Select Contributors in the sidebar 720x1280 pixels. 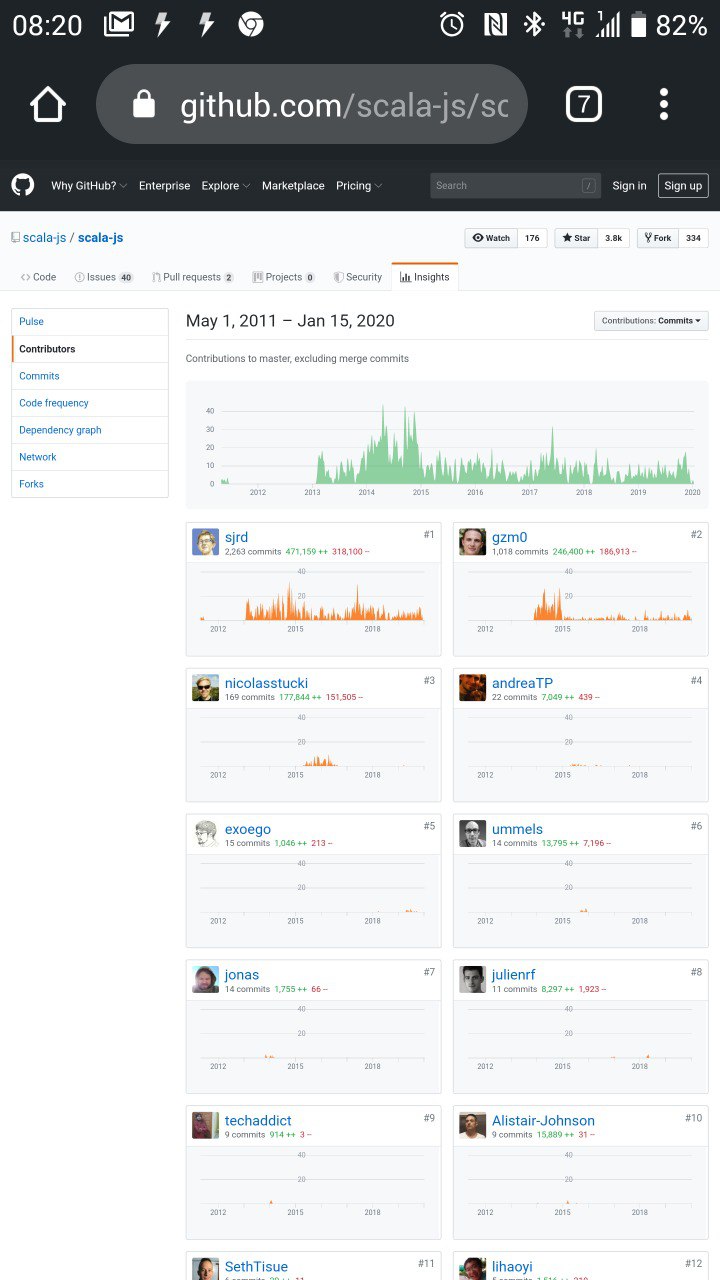point(90,349)
